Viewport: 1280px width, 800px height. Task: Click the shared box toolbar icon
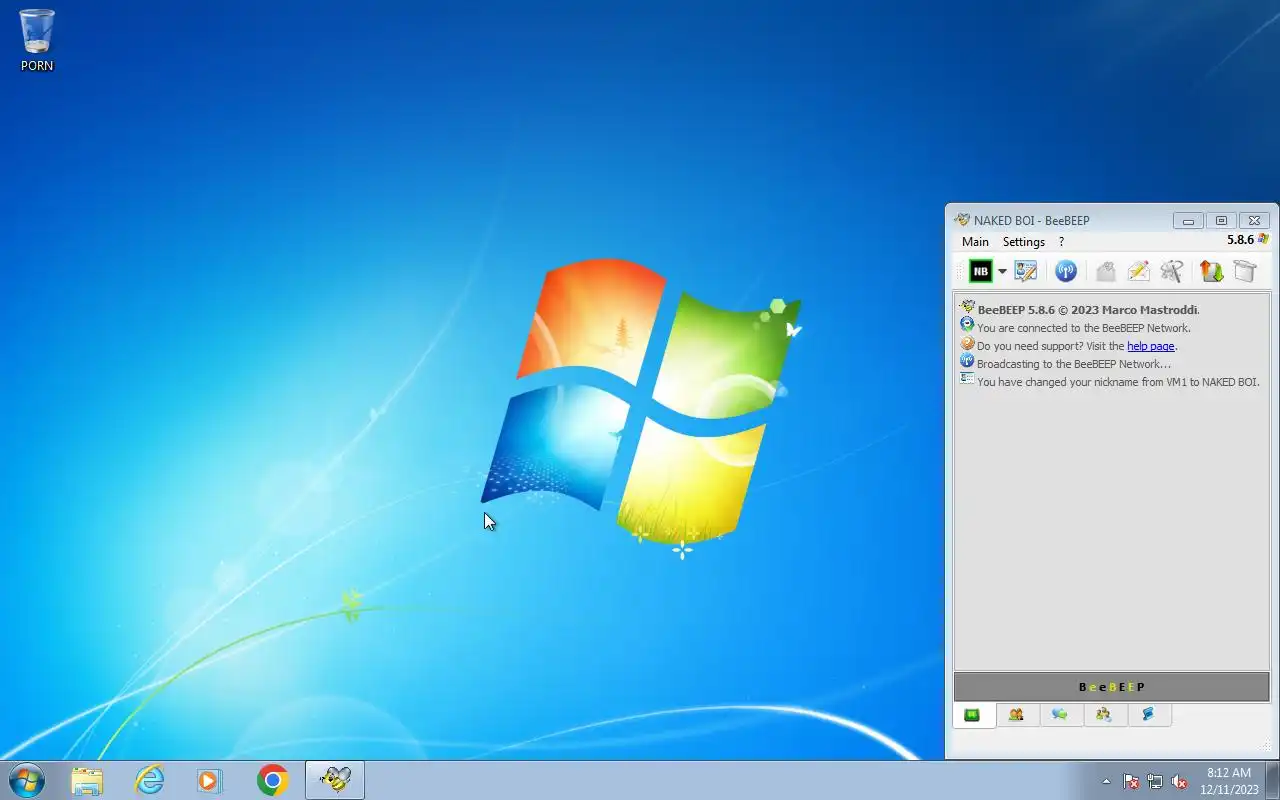click(1244, 271)
